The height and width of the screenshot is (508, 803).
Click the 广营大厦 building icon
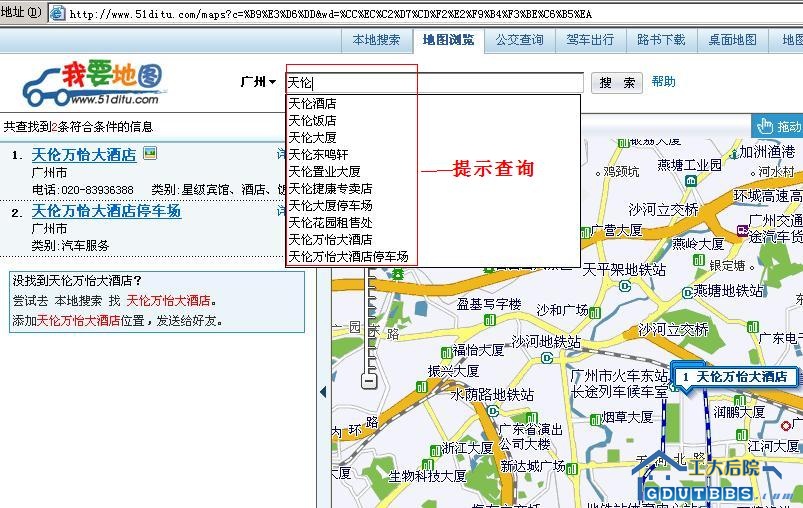click(x=585, y=233)
